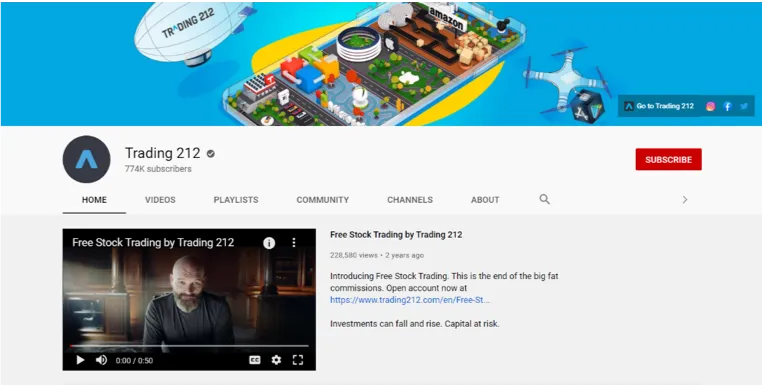Open the Playlists tab
The image size is (762, 385).
point(236,200)
